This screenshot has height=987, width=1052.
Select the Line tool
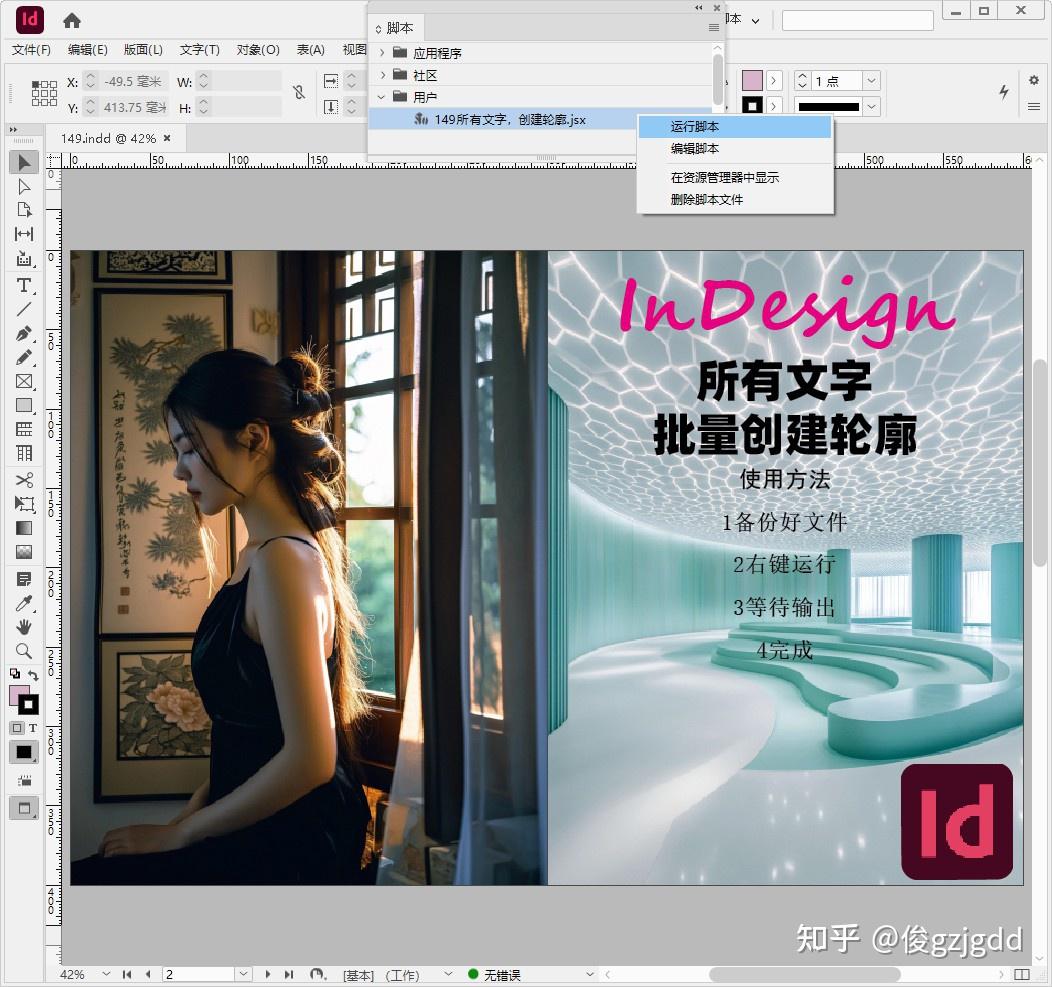[x=23, y=308]
